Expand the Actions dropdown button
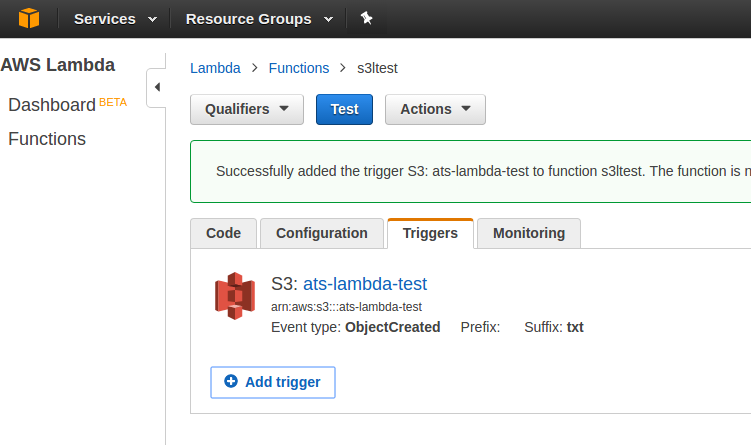The width and height of the screenshot is (751, 445). pyautogui.click(x=435, y=109)
